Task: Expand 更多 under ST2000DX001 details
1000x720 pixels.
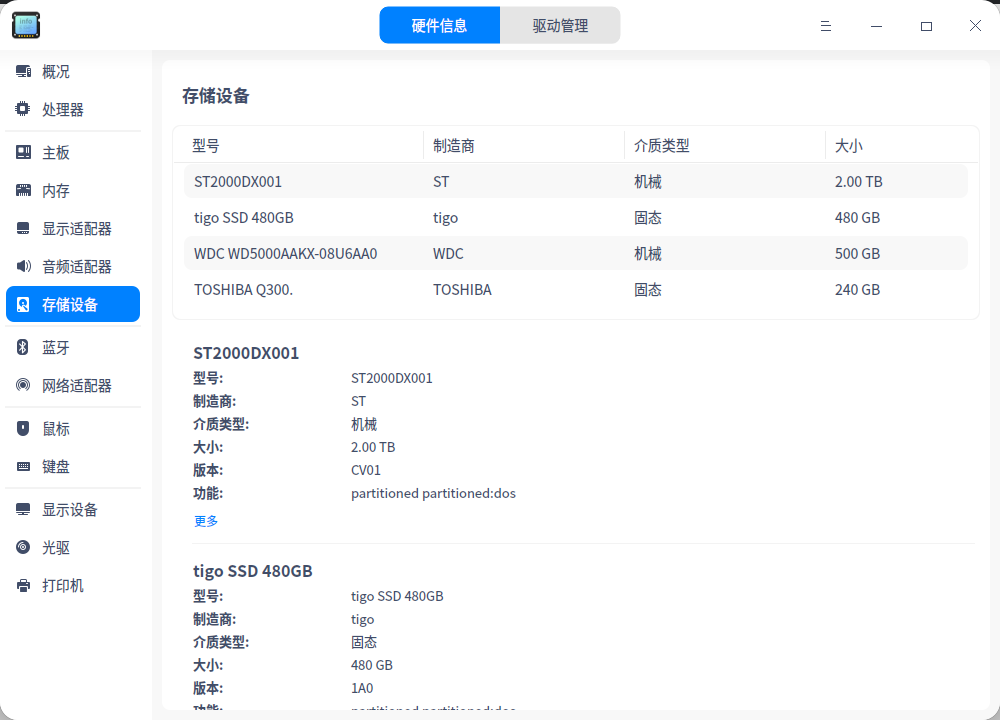Action: tap(205, 521)
